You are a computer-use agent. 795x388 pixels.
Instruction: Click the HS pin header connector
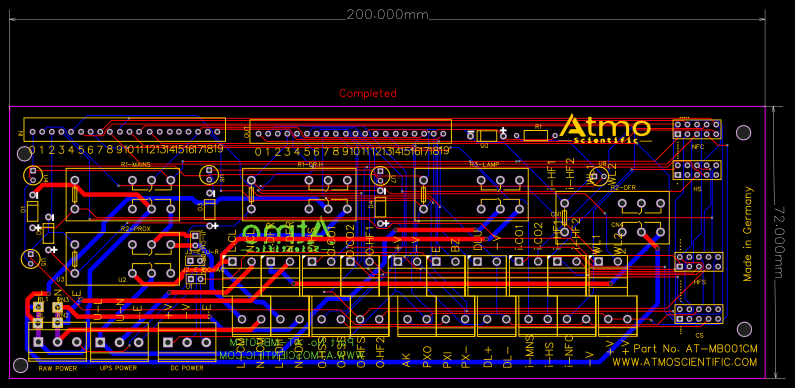pos(697,170)
